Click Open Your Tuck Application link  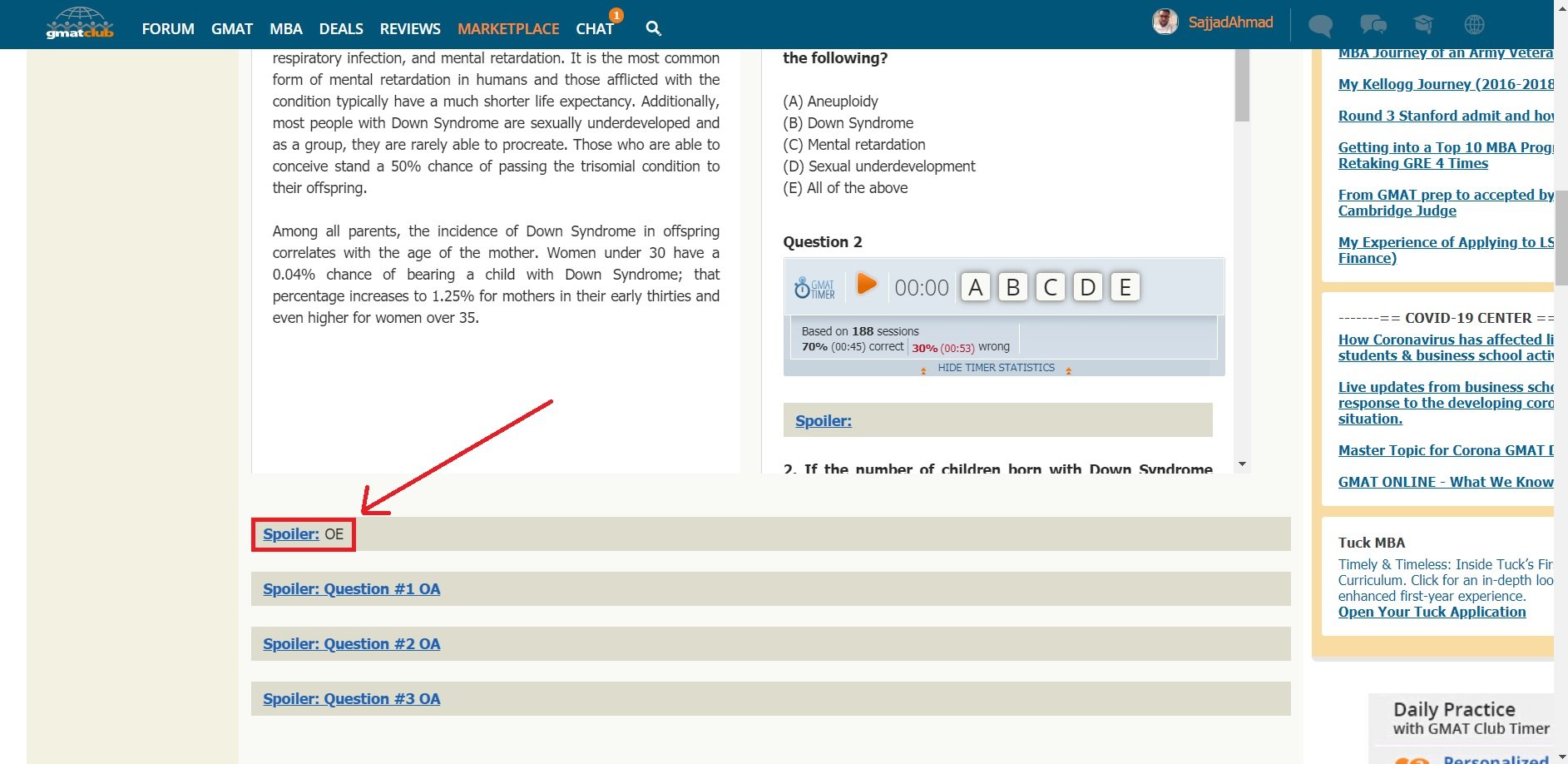(x=1432, y=612)
